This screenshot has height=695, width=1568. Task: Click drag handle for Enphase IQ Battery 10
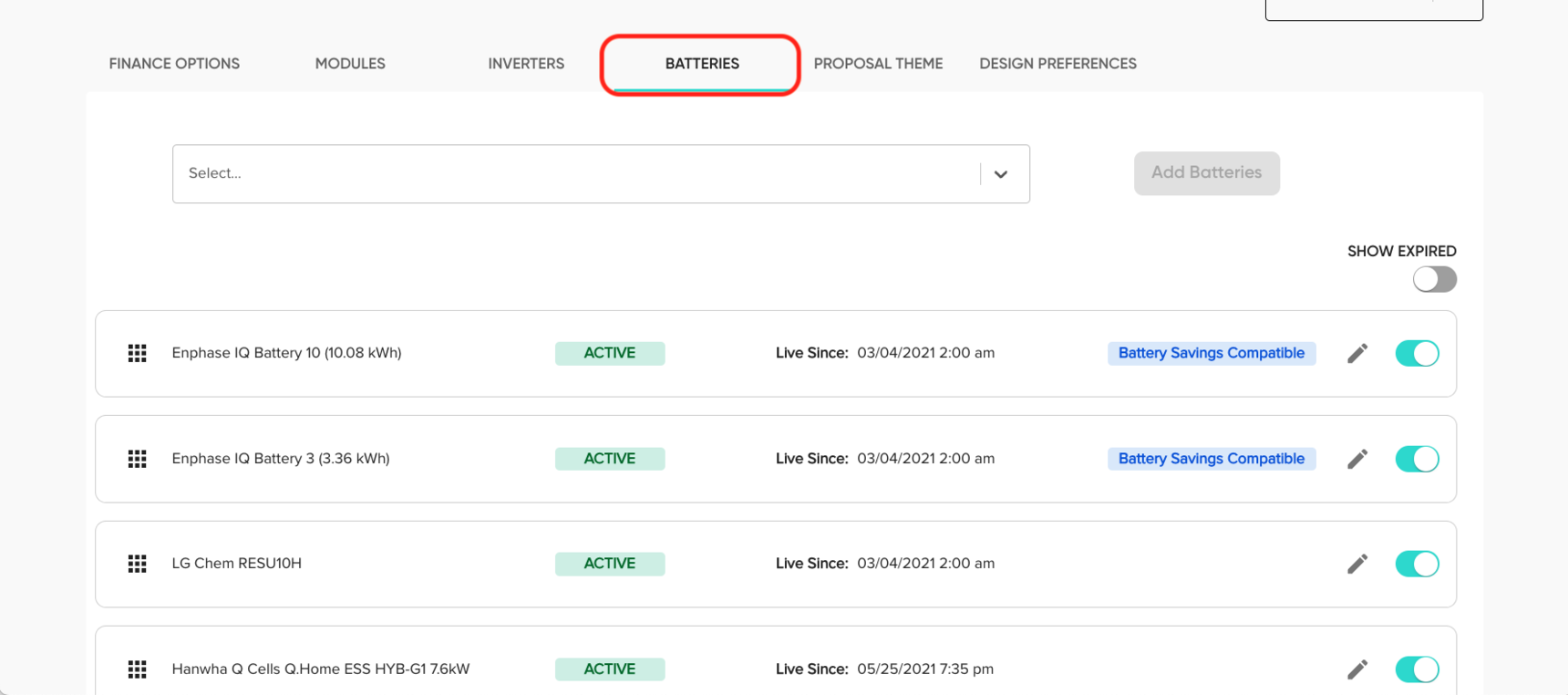(x=137, y=354)
